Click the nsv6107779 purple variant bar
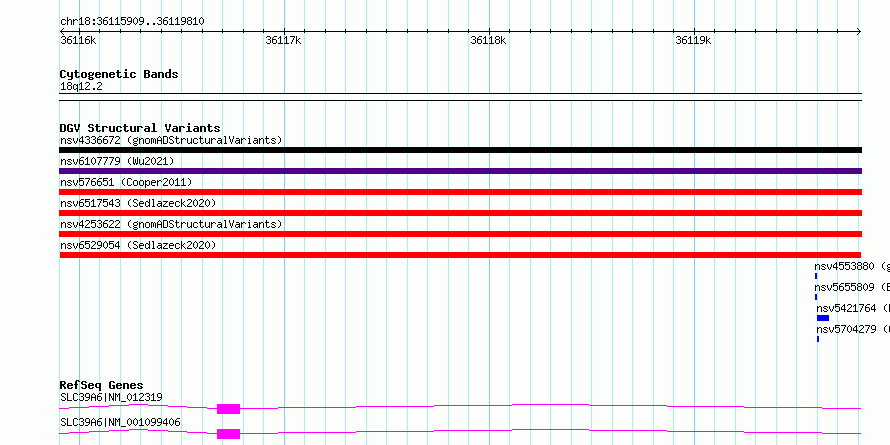 [460, 171]
